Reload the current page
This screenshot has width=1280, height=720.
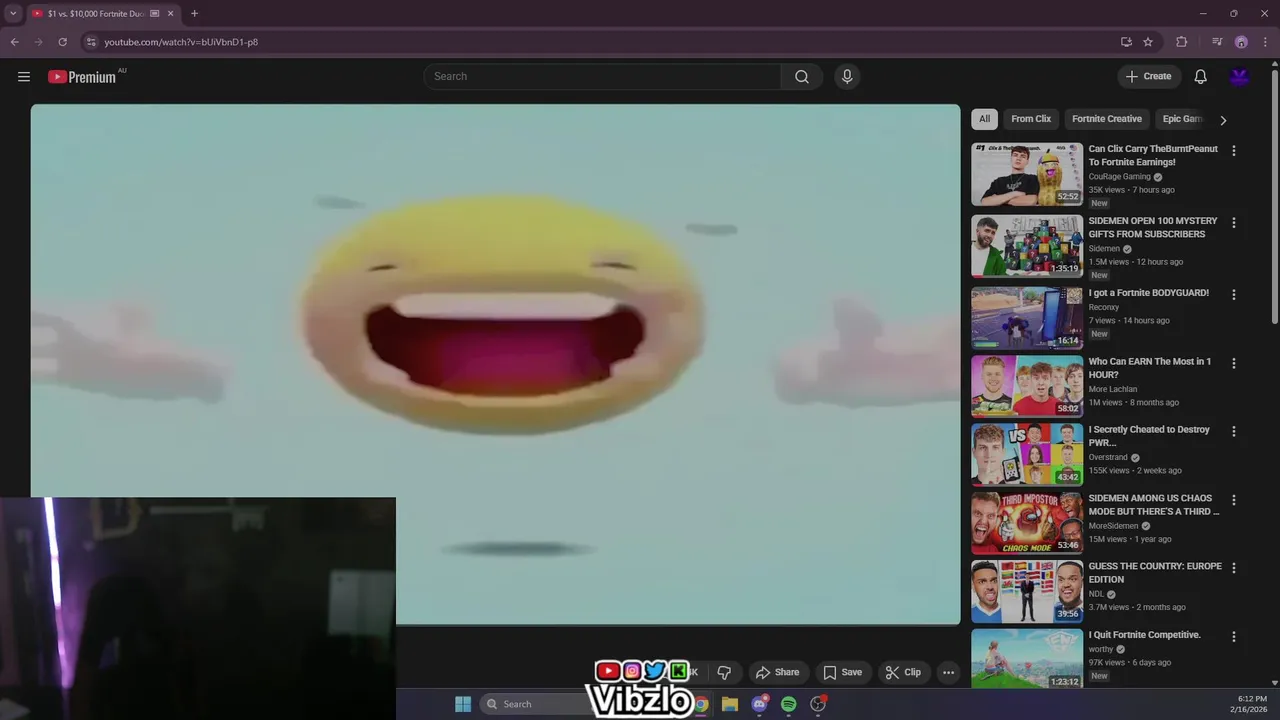click(62, 42)
